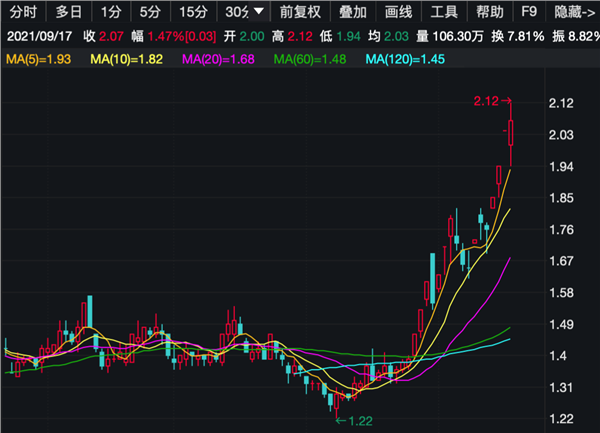Choose the 5分 five-minute period
The height and width of the screenshot is (433, 600).
coord(150,12)
